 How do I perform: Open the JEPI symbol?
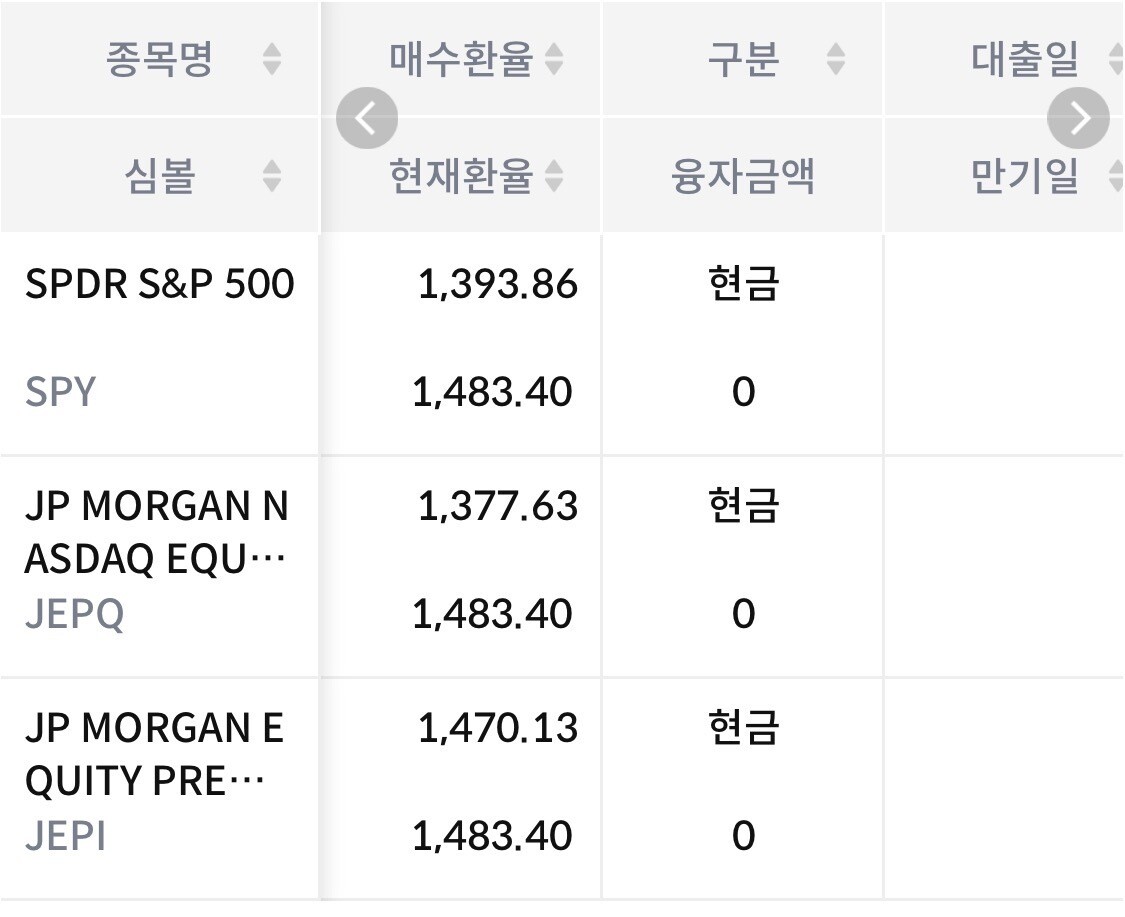pos(65,836)
